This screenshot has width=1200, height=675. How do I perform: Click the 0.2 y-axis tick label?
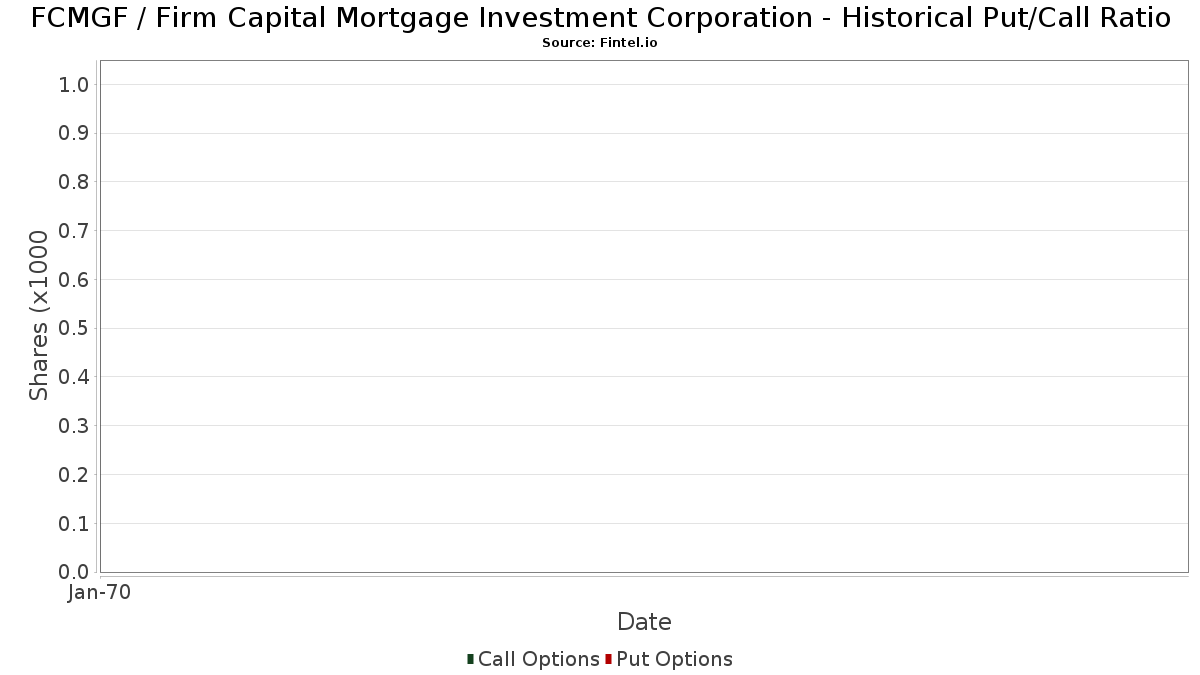point(74,475)
